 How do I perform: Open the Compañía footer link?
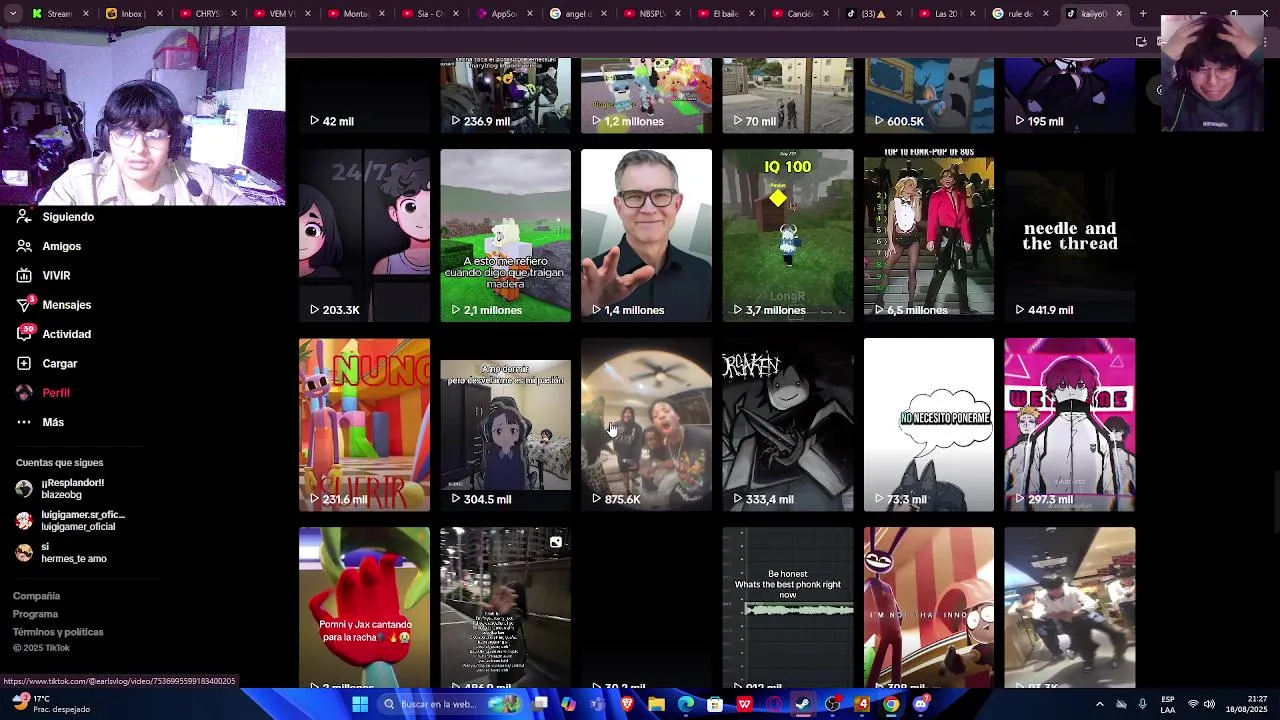[x=36, y=596]
